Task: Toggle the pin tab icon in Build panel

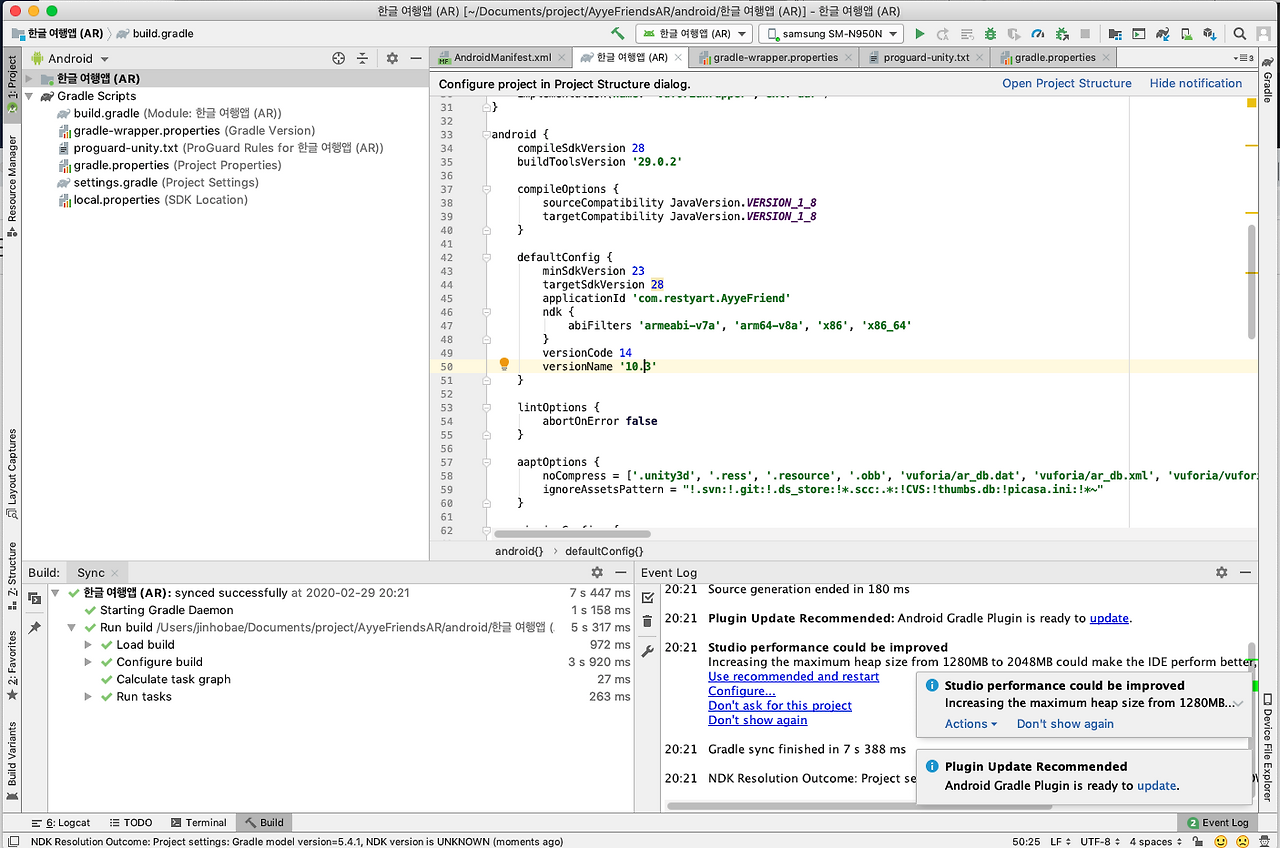Action: [35, 628]
